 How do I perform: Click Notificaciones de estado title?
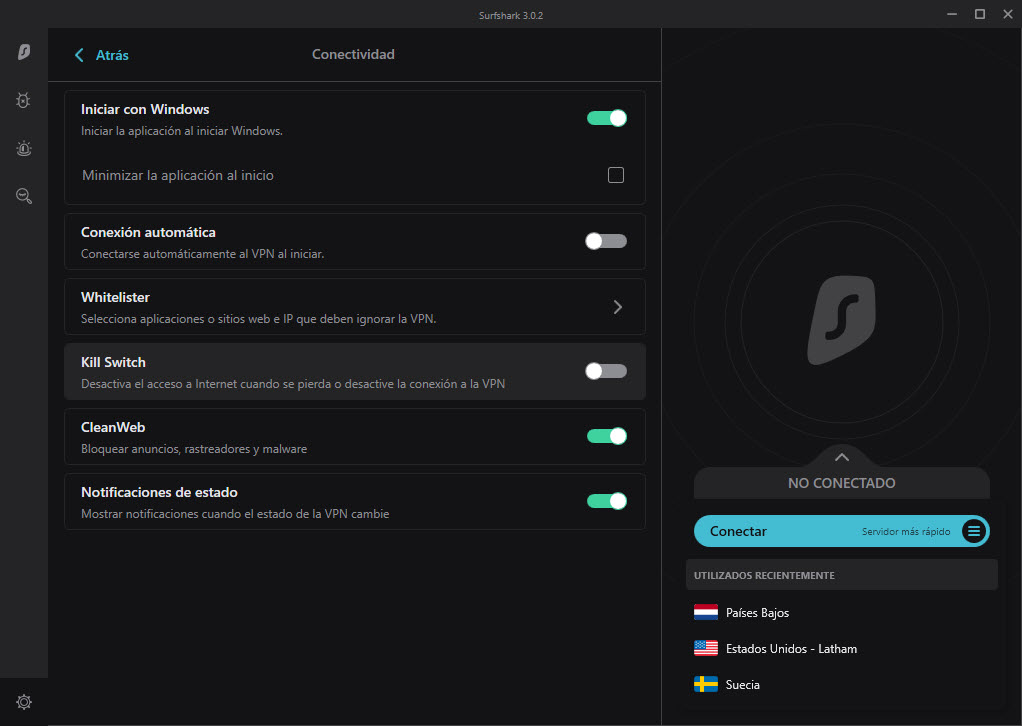(159, 493)
